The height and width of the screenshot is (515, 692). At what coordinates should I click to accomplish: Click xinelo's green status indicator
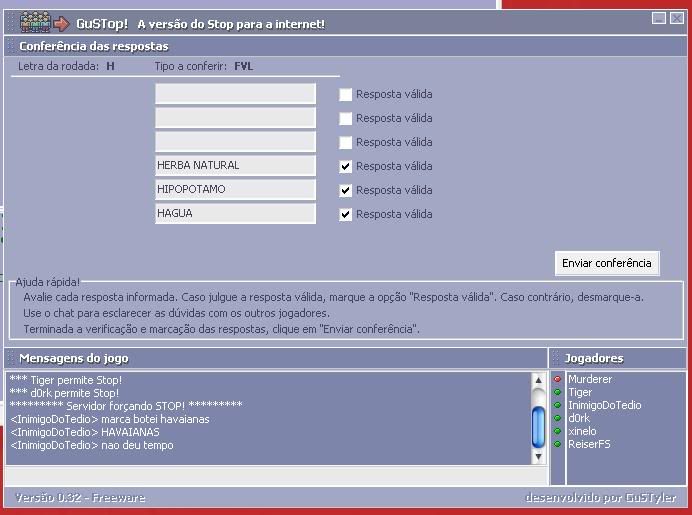[x=557, y=431]
